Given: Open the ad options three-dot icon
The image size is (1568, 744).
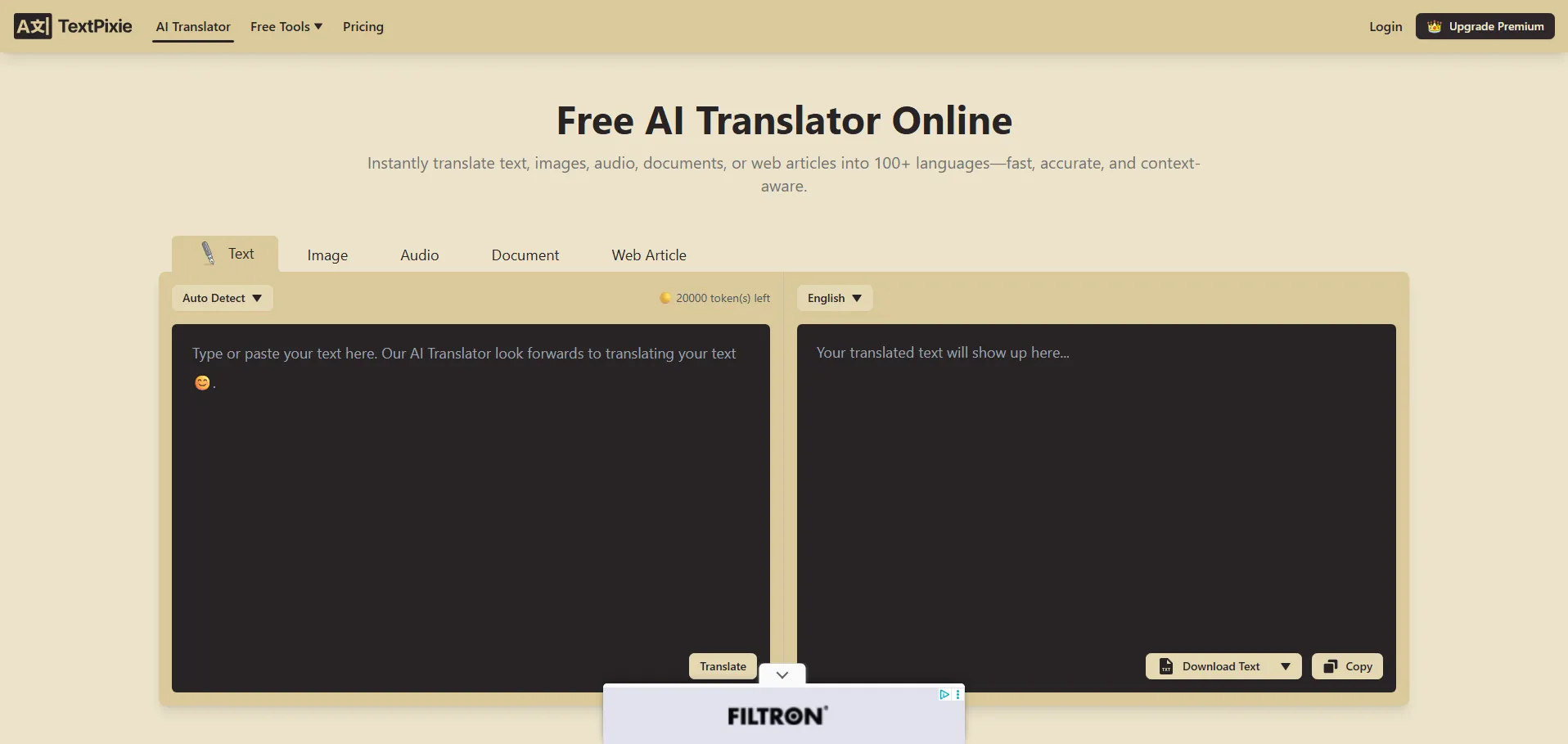Looking at the screenshot, I should pos(957,694).
